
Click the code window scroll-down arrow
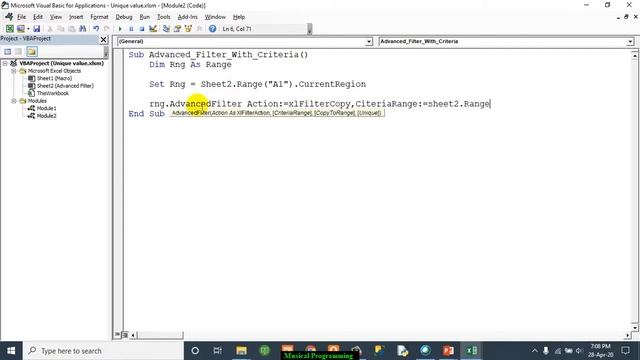(635, 327)
